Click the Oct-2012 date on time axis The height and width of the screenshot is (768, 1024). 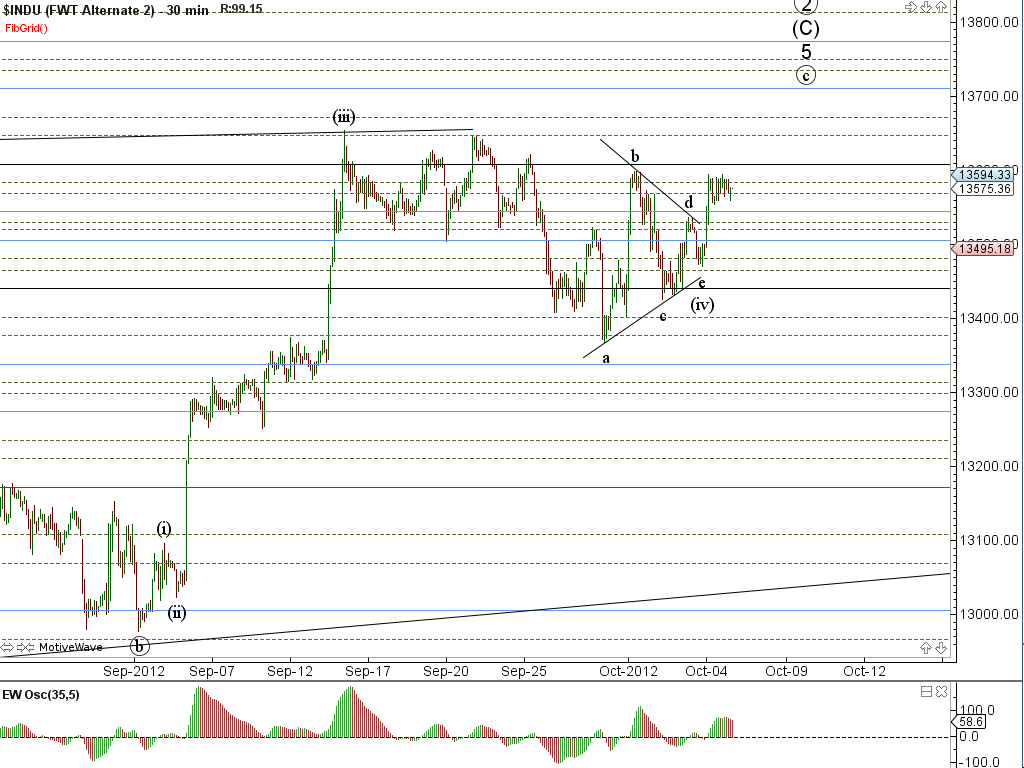(629, 670)
